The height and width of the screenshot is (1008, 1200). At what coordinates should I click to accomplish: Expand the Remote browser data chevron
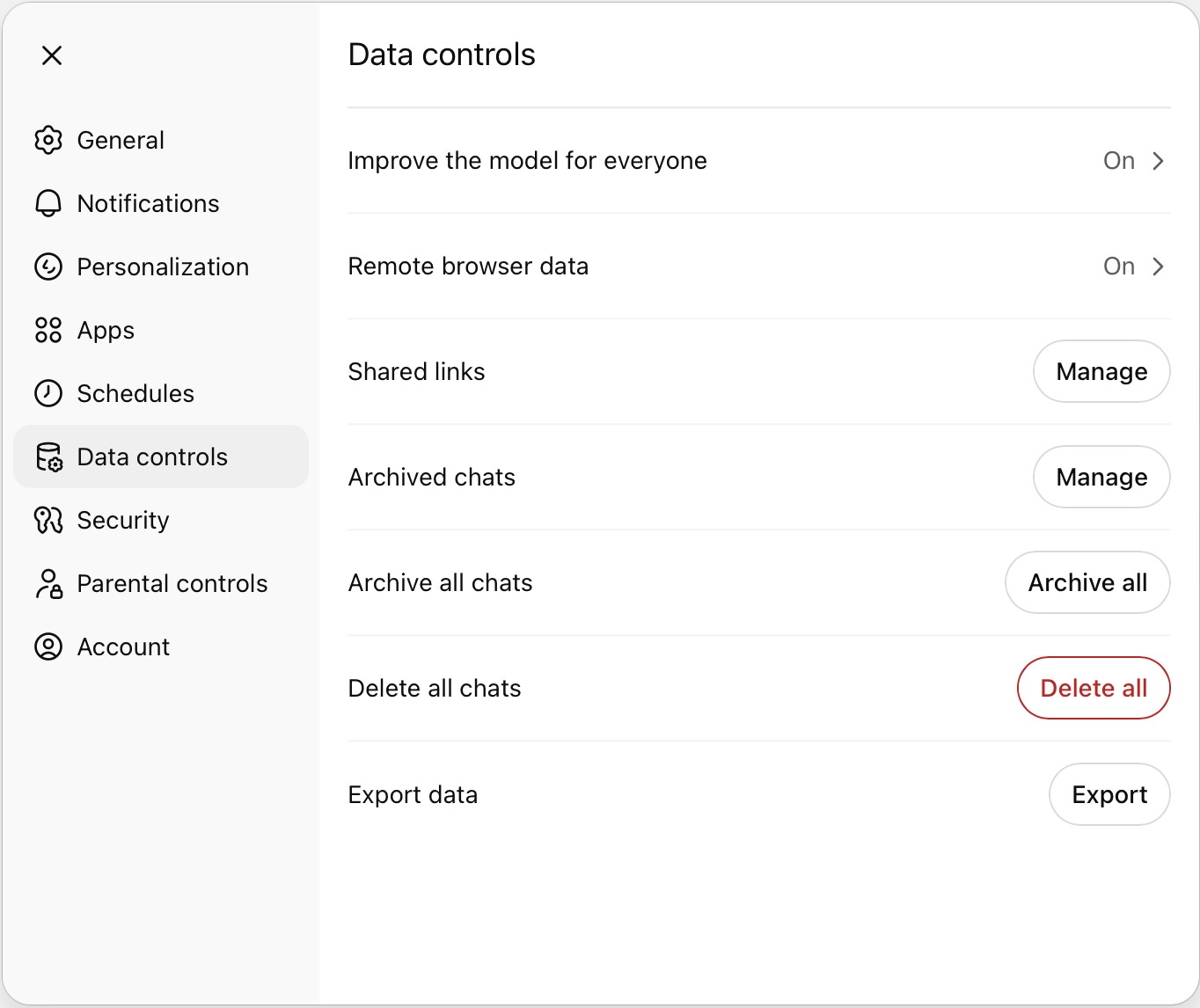[1159, 267]
